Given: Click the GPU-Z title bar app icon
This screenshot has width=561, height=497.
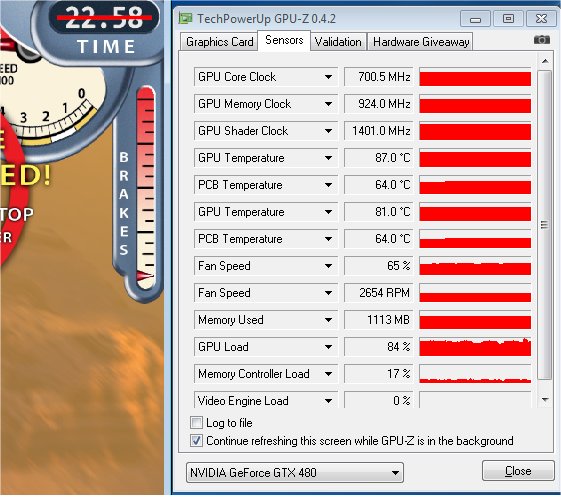Looking at the screenshot, I should [x=185, y=18].
